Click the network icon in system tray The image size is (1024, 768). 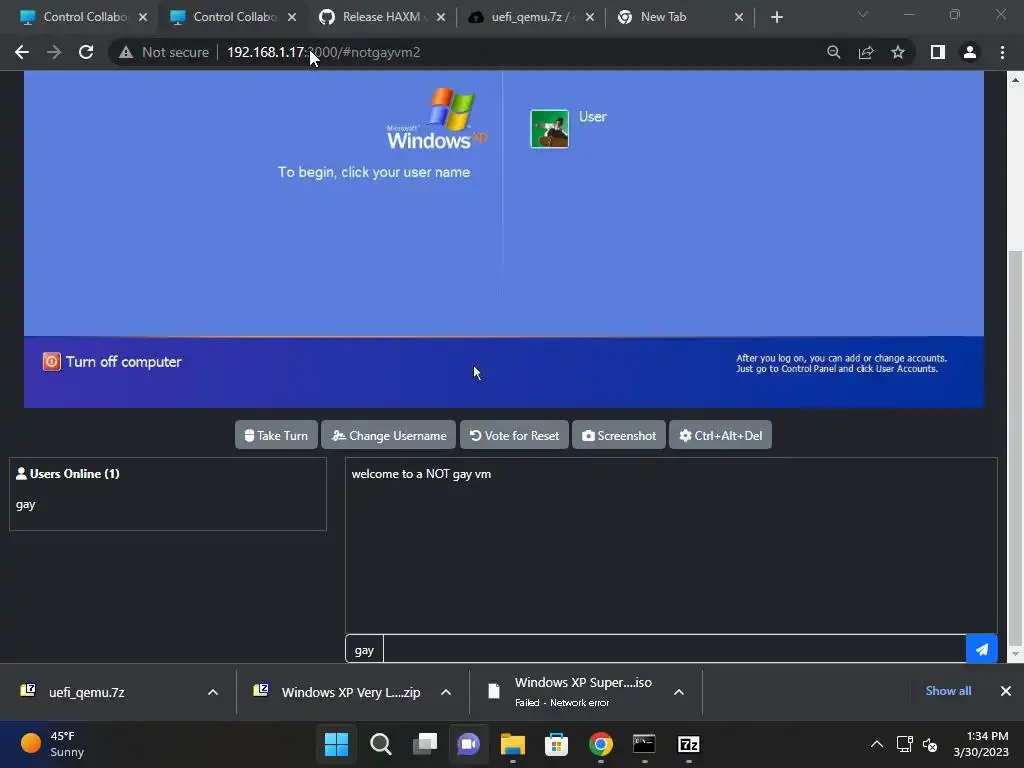904,744
